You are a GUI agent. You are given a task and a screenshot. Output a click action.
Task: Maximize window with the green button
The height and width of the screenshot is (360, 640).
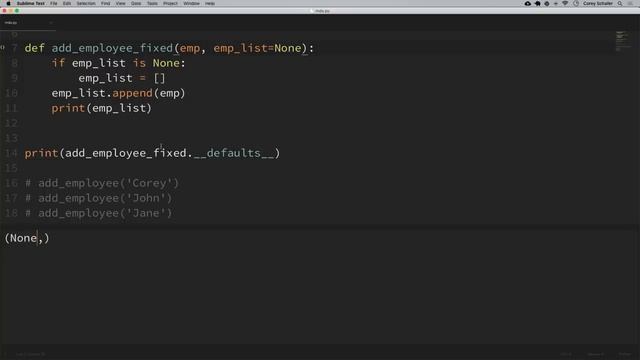point(17,11)
